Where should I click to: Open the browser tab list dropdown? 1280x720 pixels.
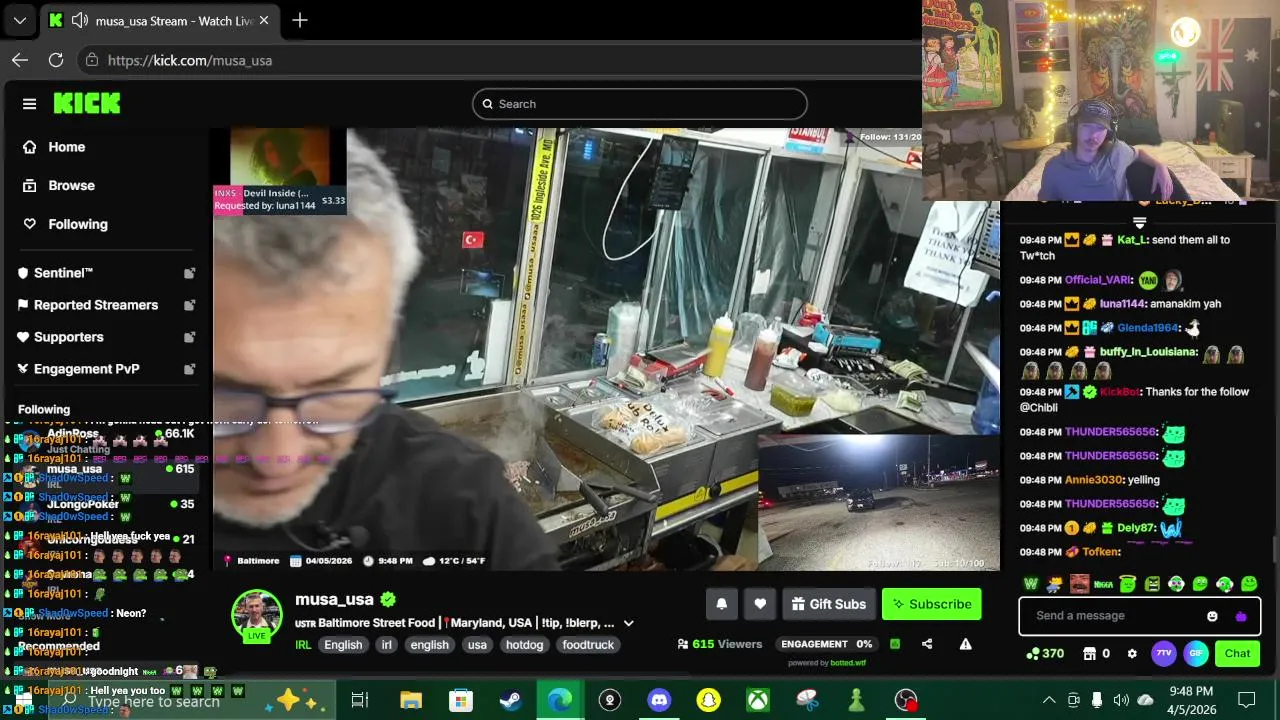coord(20,20)
